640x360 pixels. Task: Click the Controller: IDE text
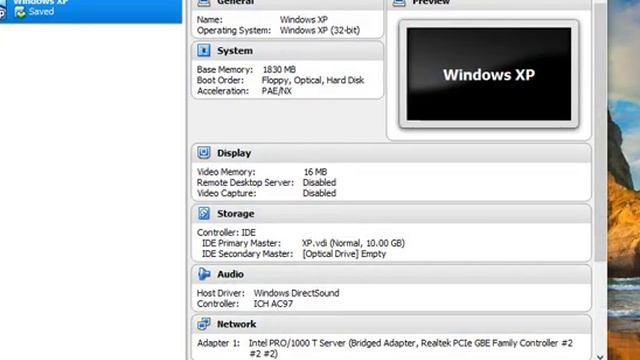click(x=226, y=232)
